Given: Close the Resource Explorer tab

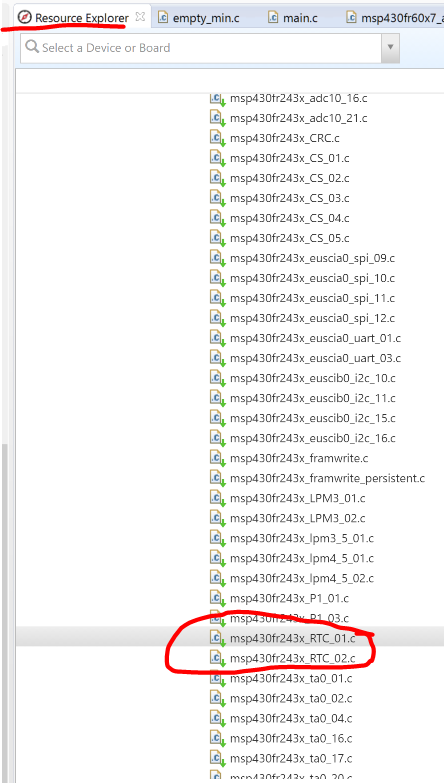Looking at the screenshot, I should pyautogui.click(x=140, y=17).
